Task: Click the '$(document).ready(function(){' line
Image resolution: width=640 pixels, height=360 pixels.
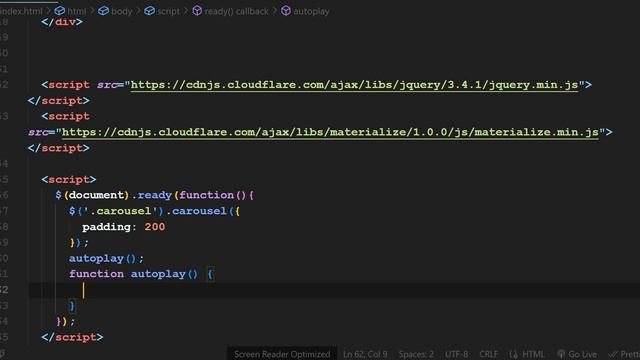Action: tap(155, 195)
